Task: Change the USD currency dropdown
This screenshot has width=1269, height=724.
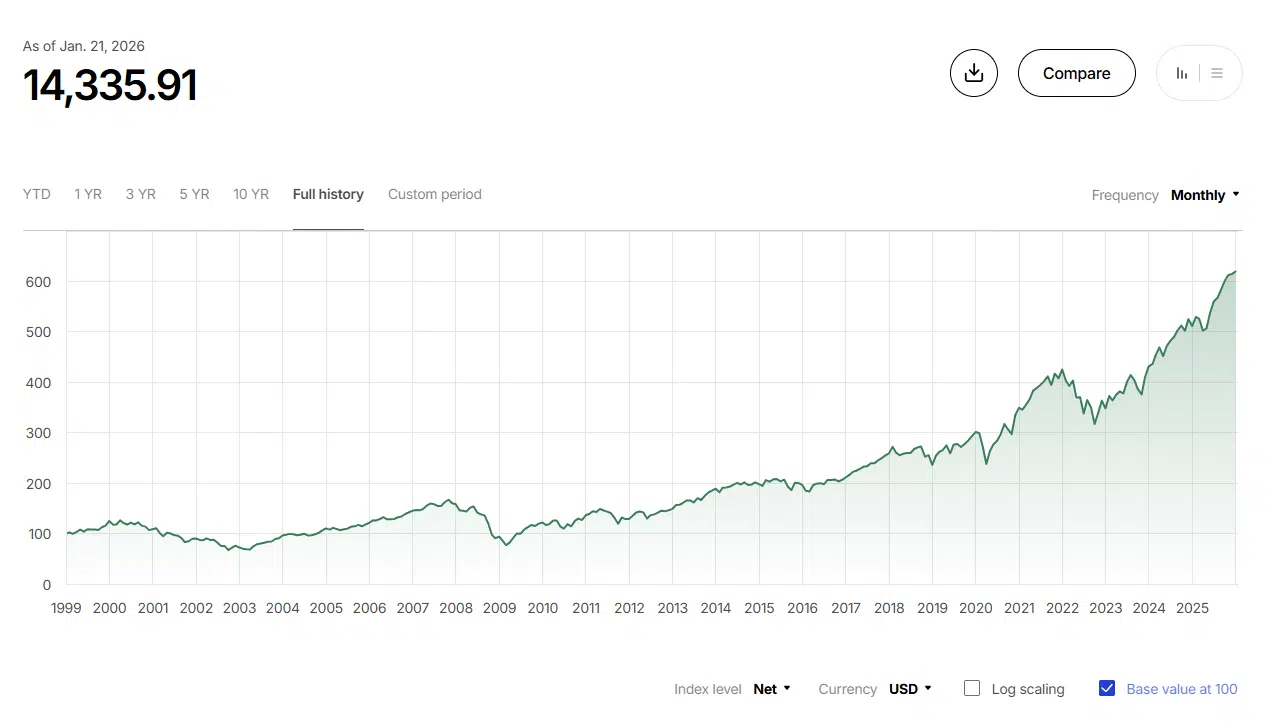Action: (x=909, y=689)
